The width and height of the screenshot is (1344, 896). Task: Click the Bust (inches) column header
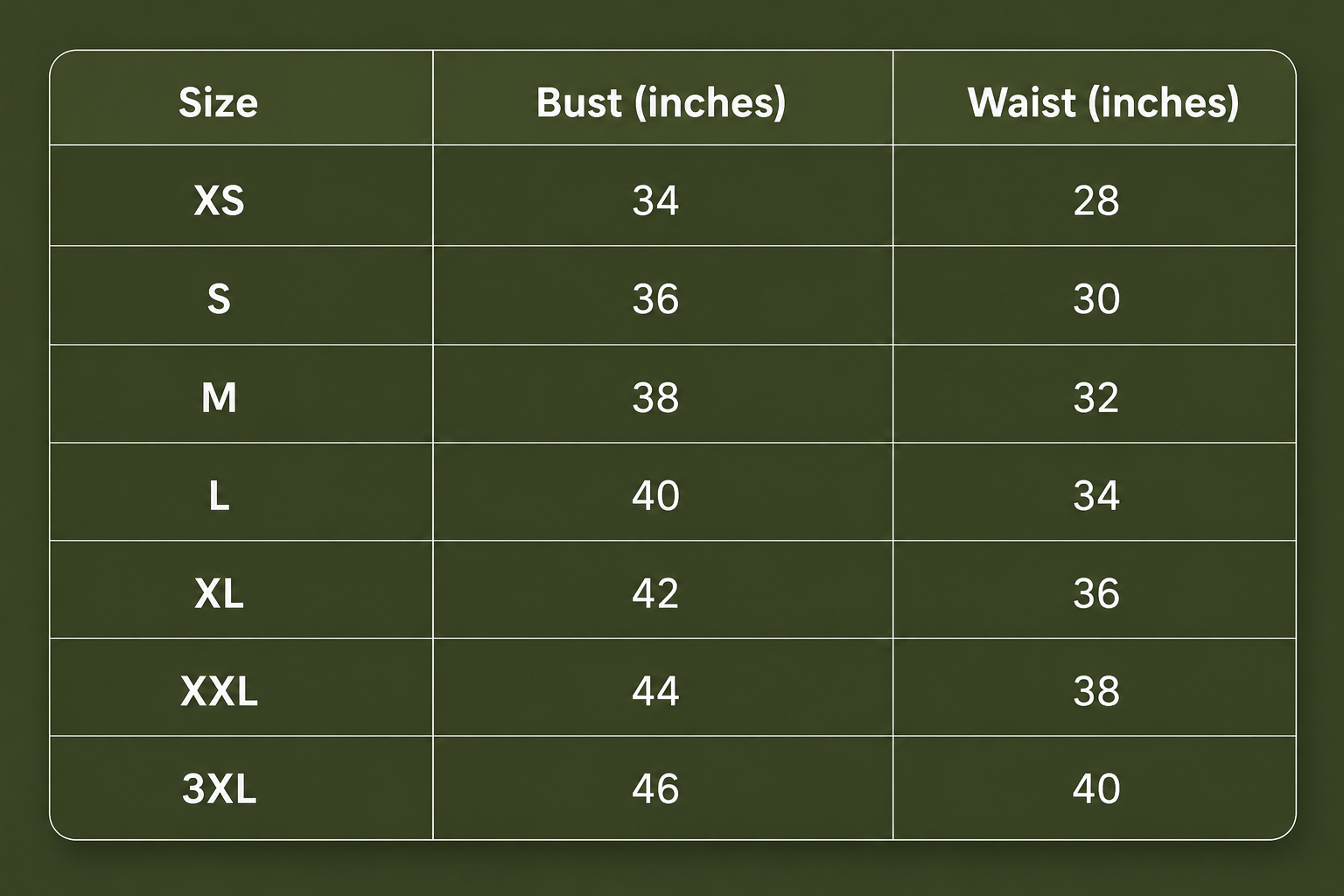(x=661, y=102)
